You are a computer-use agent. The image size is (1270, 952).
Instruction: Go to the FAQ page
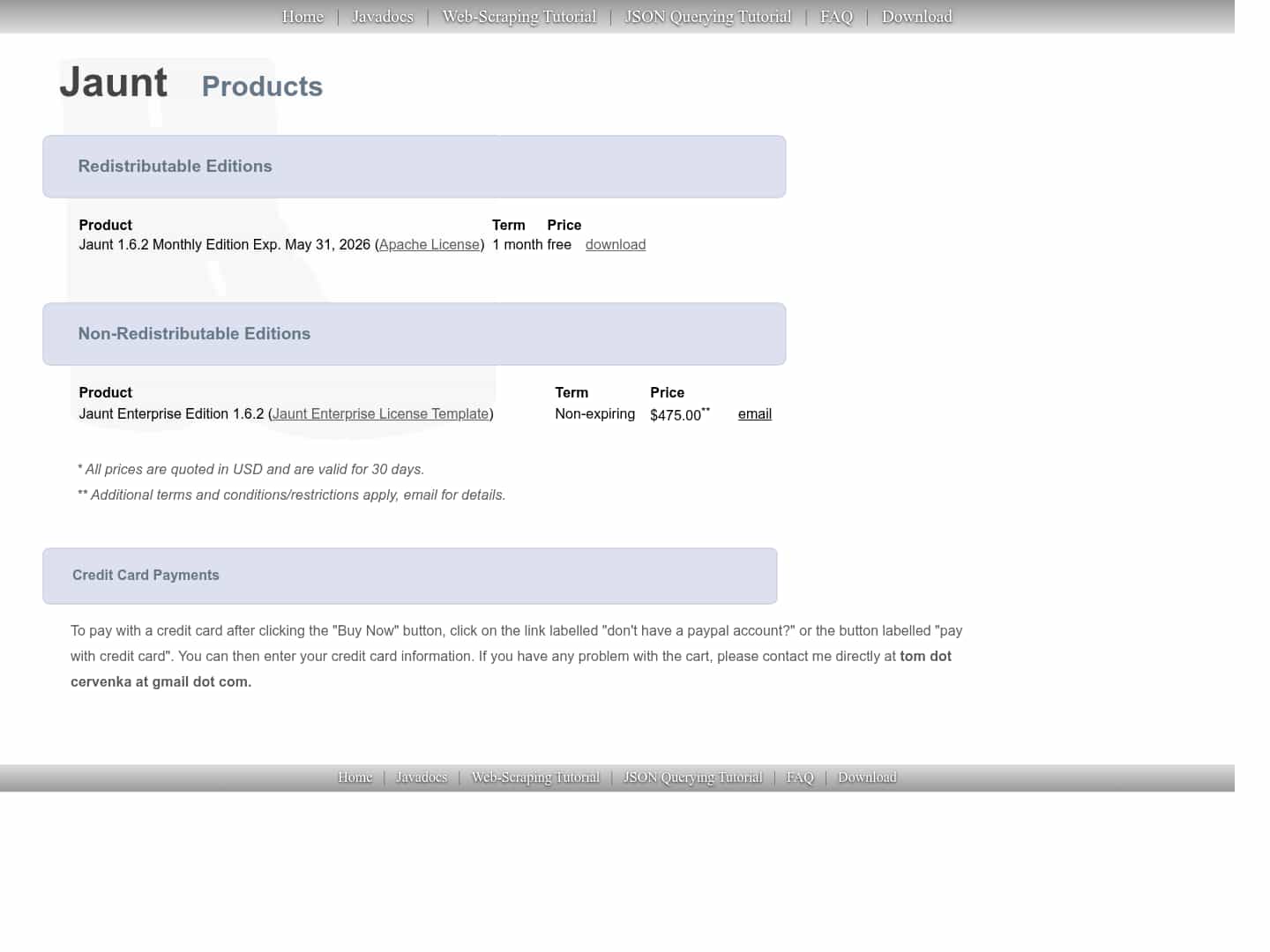pos(835,17)
